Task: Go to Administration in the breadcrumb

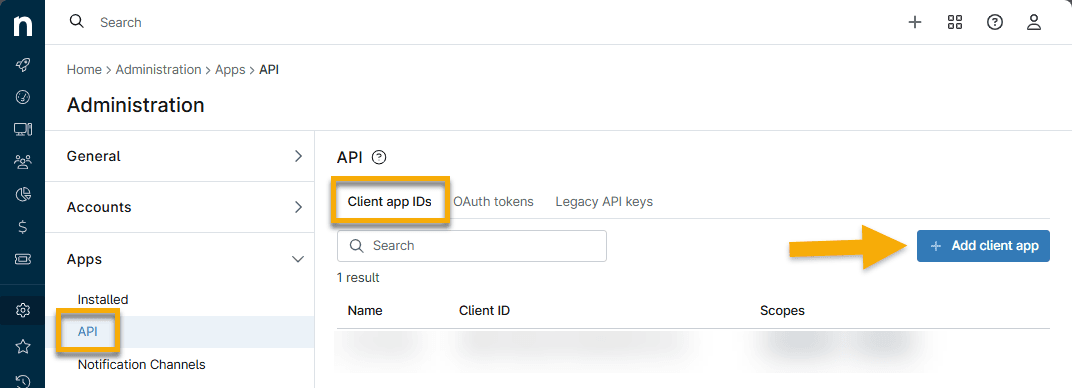Action: [x=159, y=70]
